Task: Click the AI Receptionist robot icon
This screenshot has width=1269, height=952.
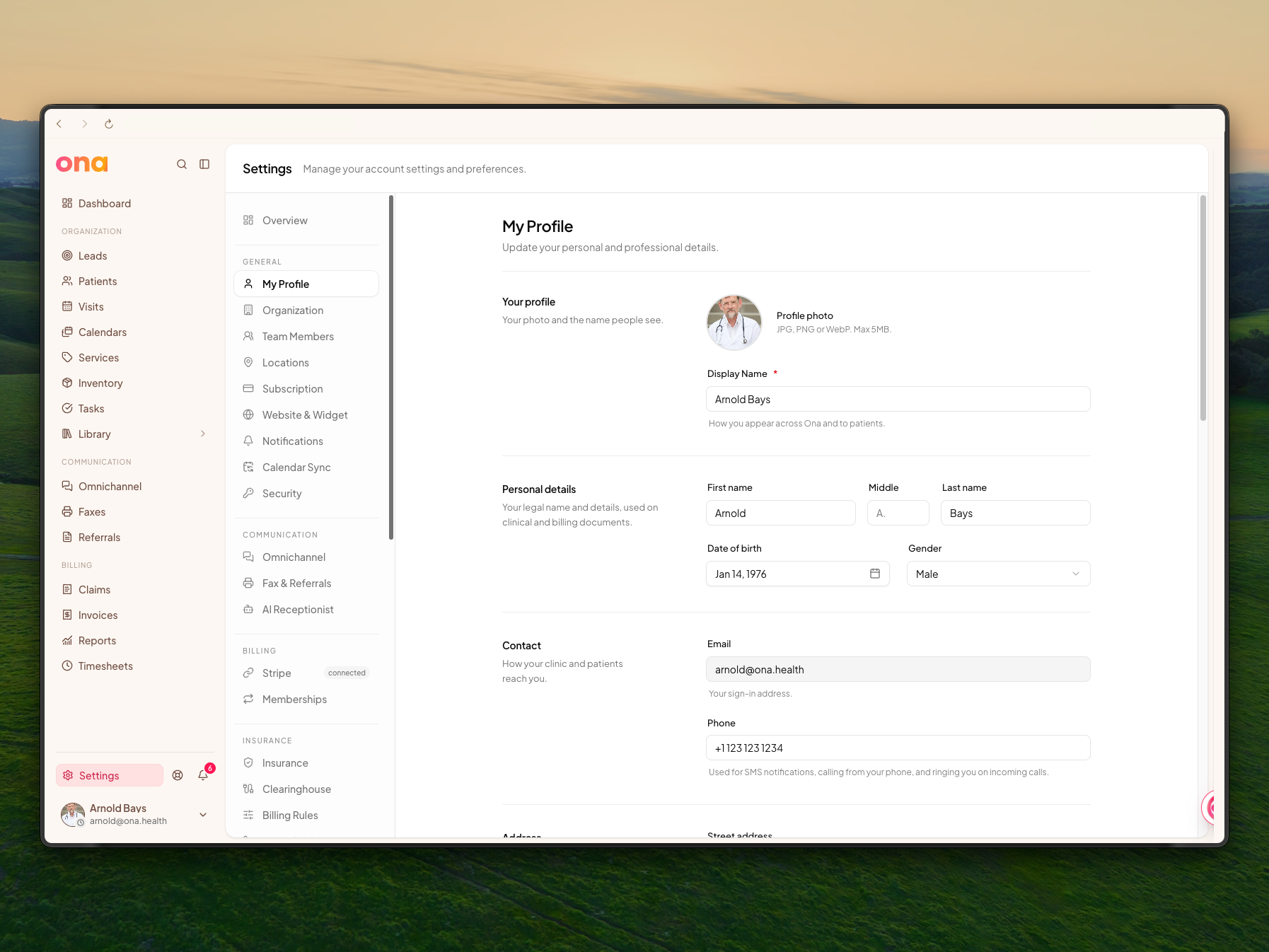Action: 248,609
